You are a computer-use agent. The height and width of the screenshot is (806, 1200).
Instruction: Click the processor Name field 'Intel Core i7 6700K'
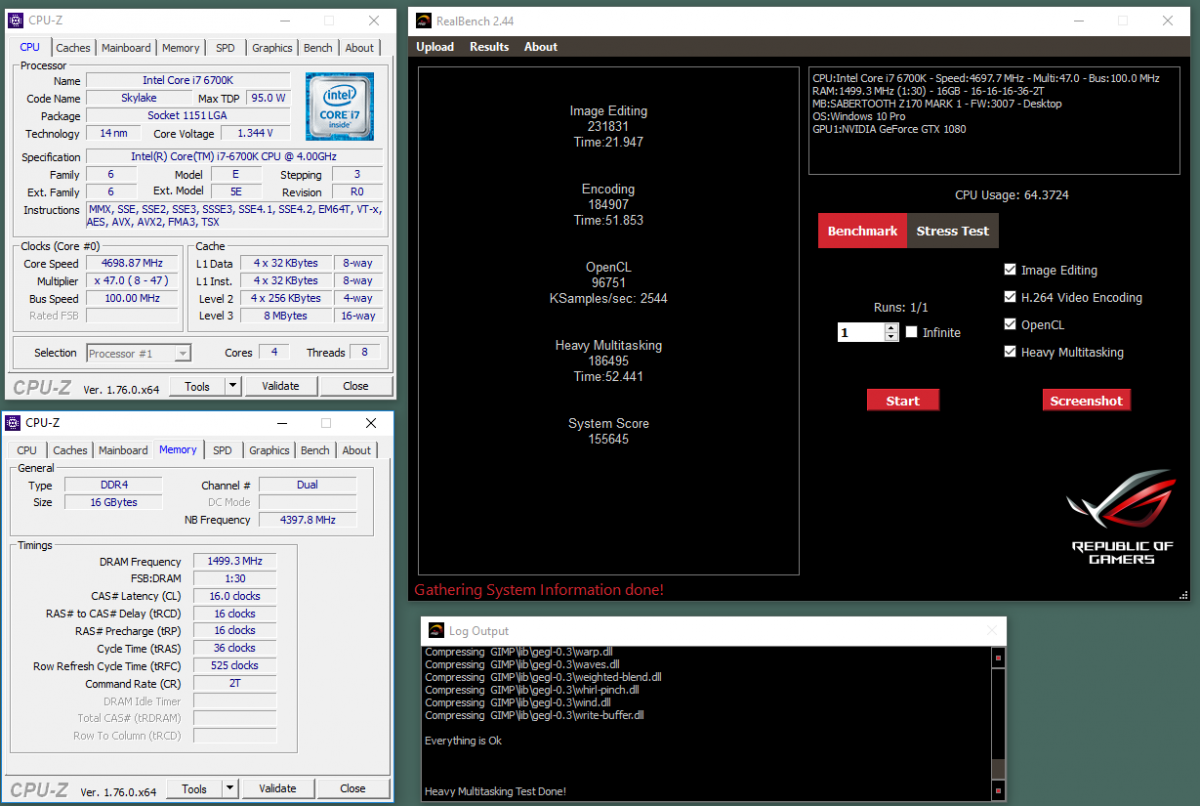(188, 80)
